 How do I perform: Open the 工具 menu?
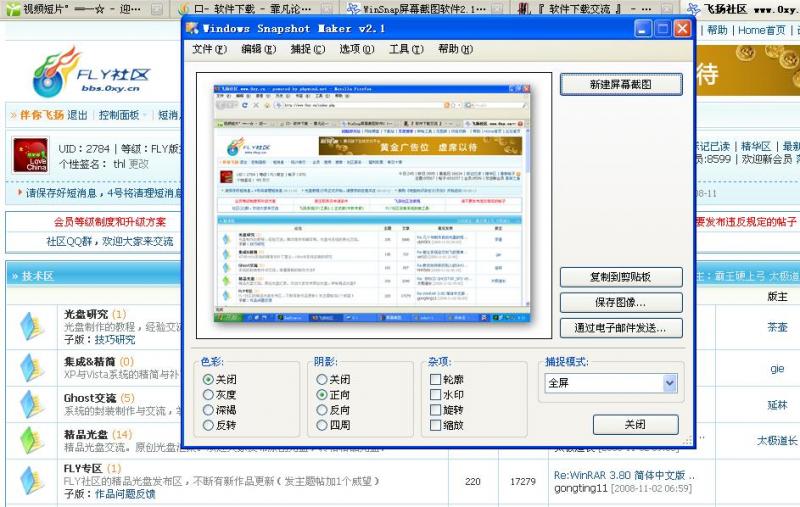[x=406, y=49]
